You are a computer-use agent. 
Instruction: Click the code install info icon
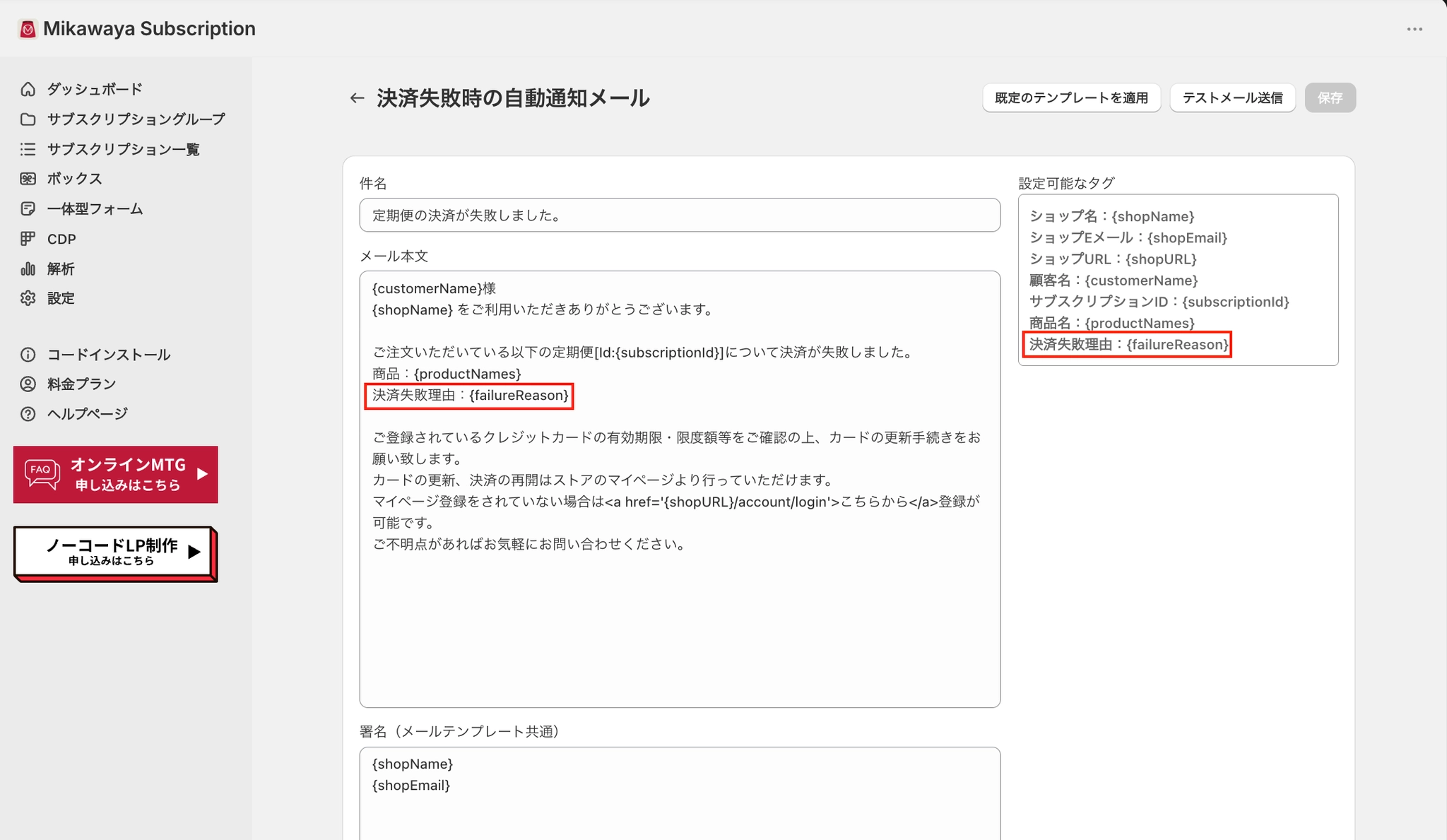click(x=28, y=355)
